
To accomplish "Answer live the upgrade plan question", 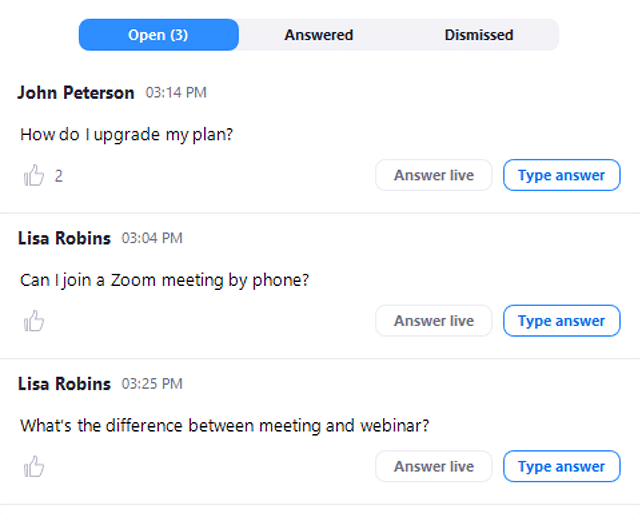I will point(433,175).
